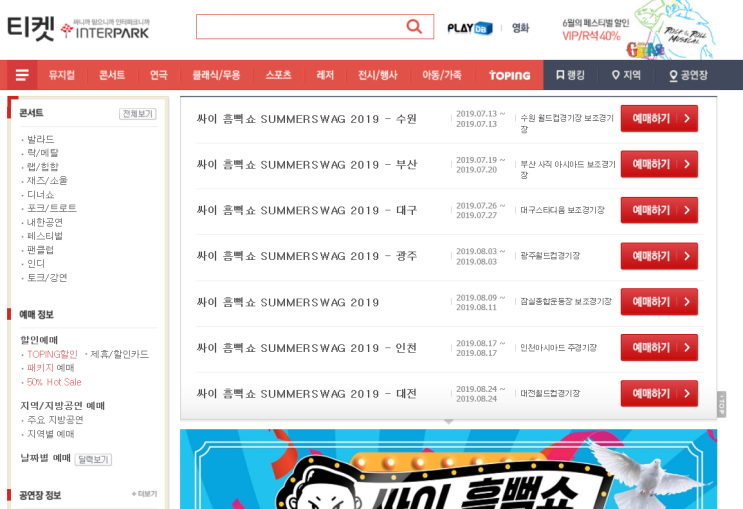
Task: Click the 인천아시아드 주경기장 venue text
Action: [x=558, y=348]
